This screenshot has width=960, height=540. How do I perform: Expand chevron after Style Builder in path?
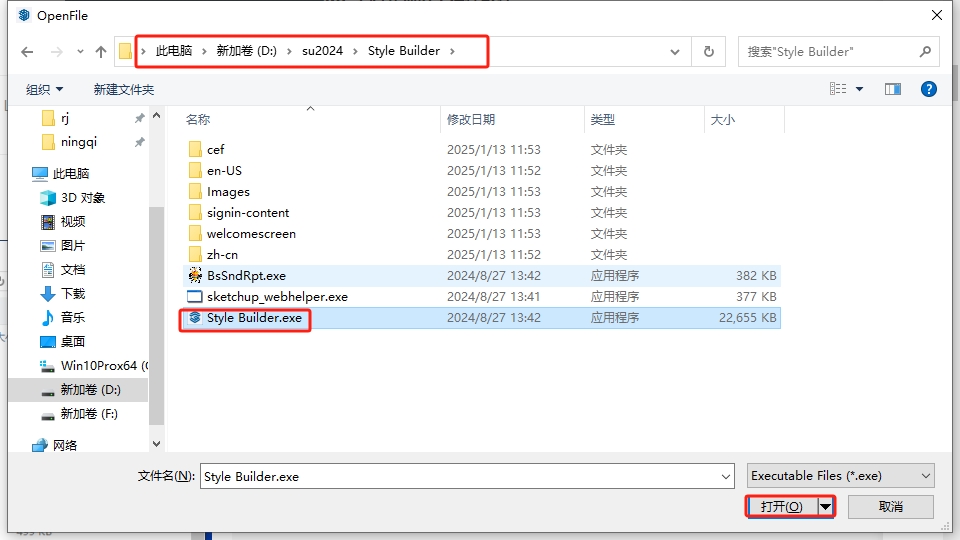452,51
